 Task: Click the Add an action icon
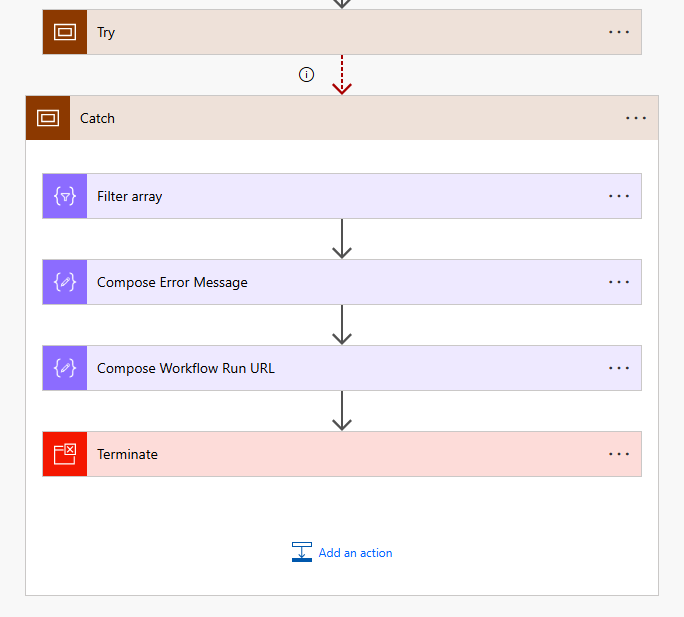pyautogui.click(x=302, y=552)
